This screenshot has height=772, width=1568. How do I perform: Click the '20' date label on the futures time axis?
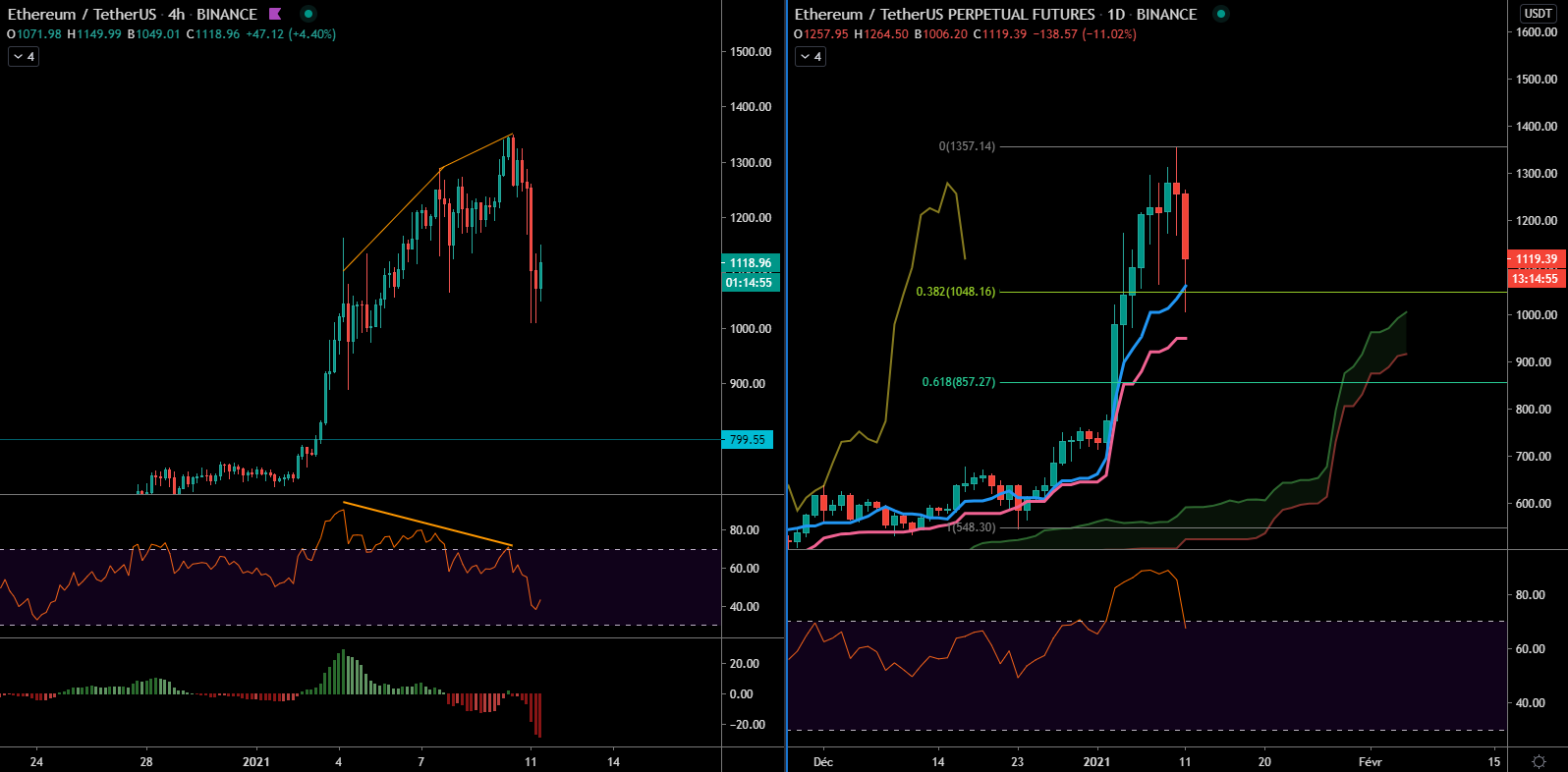(1264, 761)
